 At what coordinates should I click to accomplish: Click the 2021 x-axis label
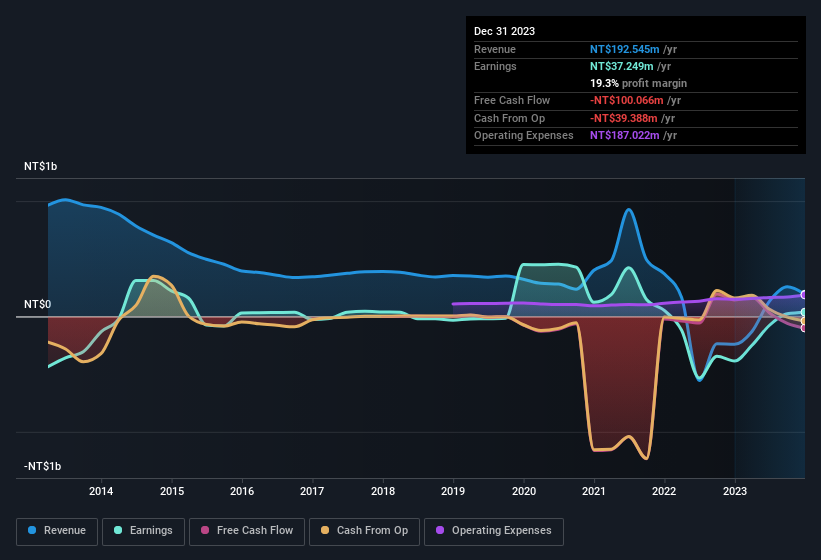(x=594, y=491)
